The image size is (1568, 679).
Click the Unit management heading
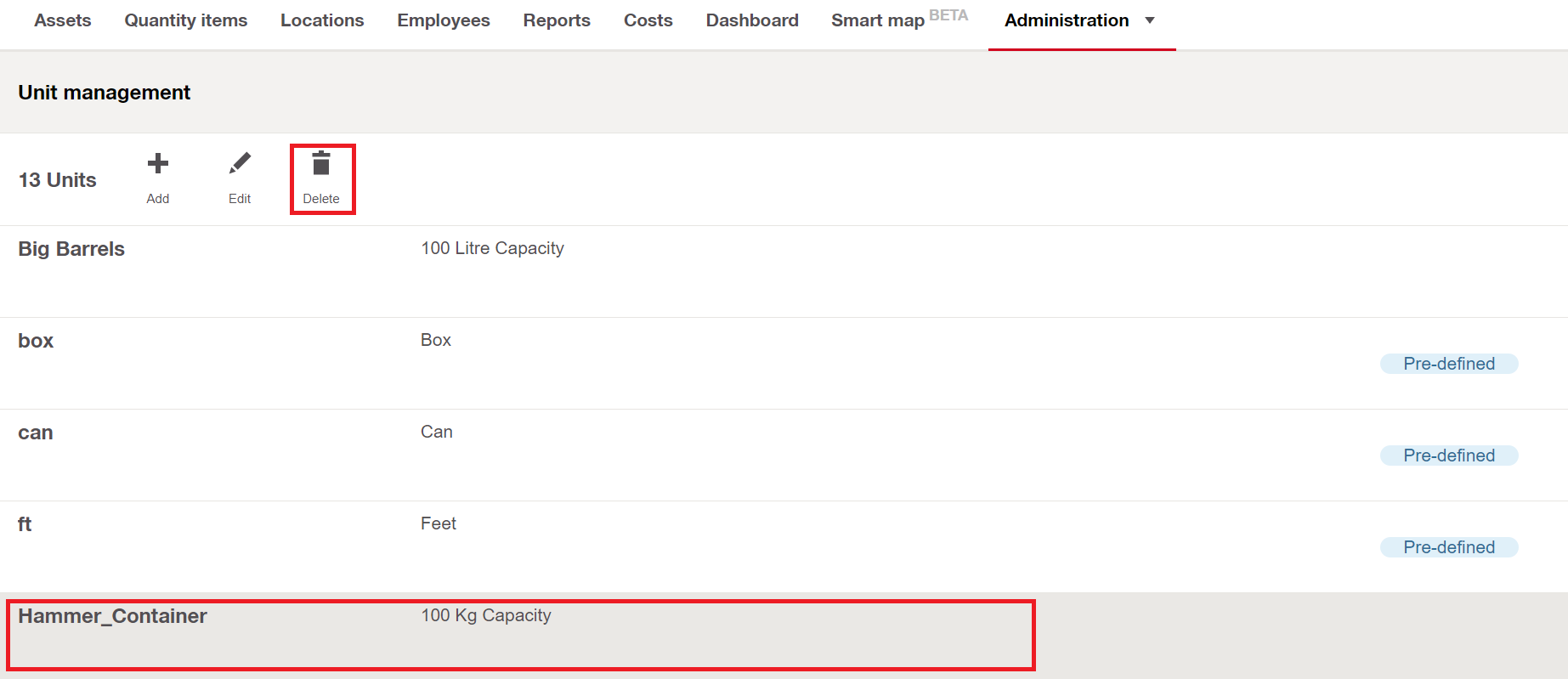tap(105, 93)
